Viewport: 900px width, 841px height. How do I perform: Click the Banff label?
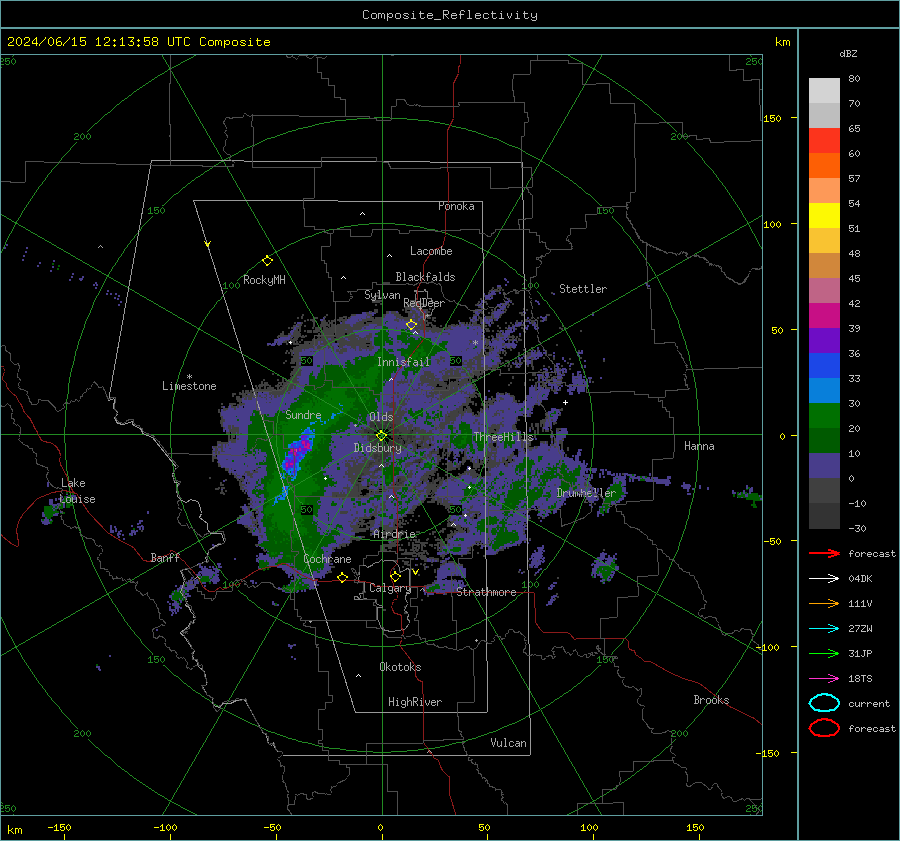[x=165, y=558]
